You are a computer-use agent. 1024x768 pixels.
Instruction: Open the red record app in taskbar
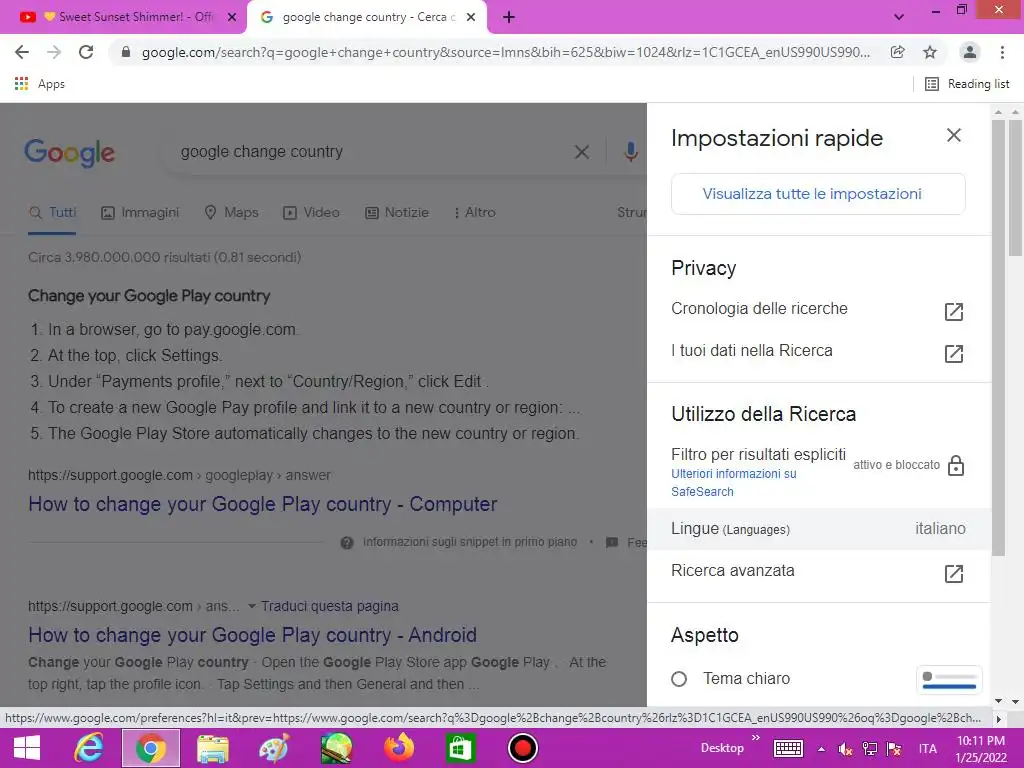coord(522,748)
